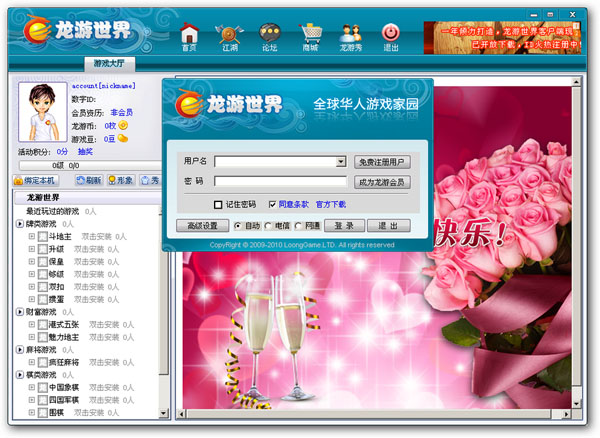Click the top-right advertisement banner
This screenshot has width=600, height=438.
pyautogui.click(x=502, y=37)
